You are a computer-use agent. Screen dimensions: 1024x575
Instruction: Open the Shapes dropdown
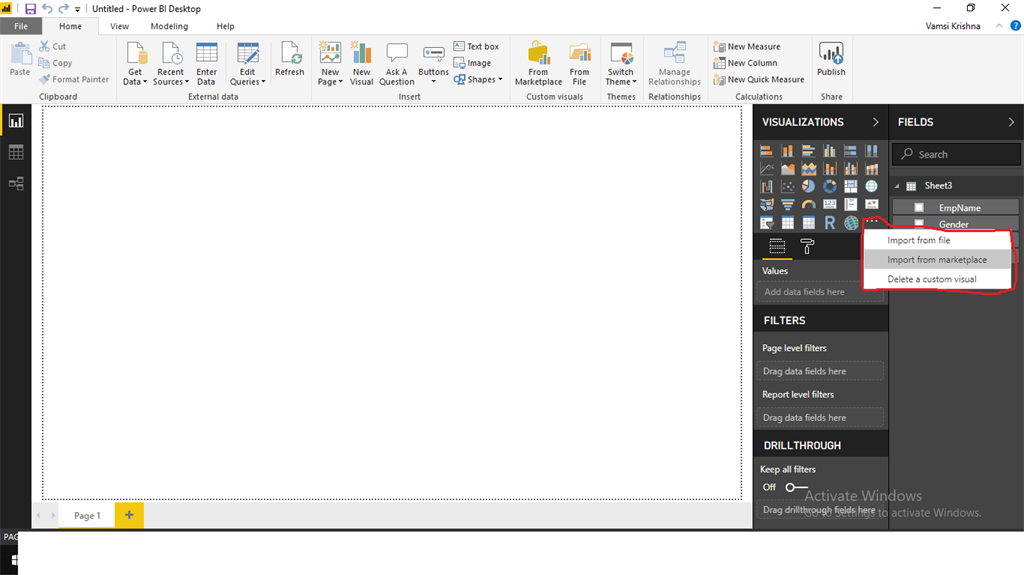[478, 80]
